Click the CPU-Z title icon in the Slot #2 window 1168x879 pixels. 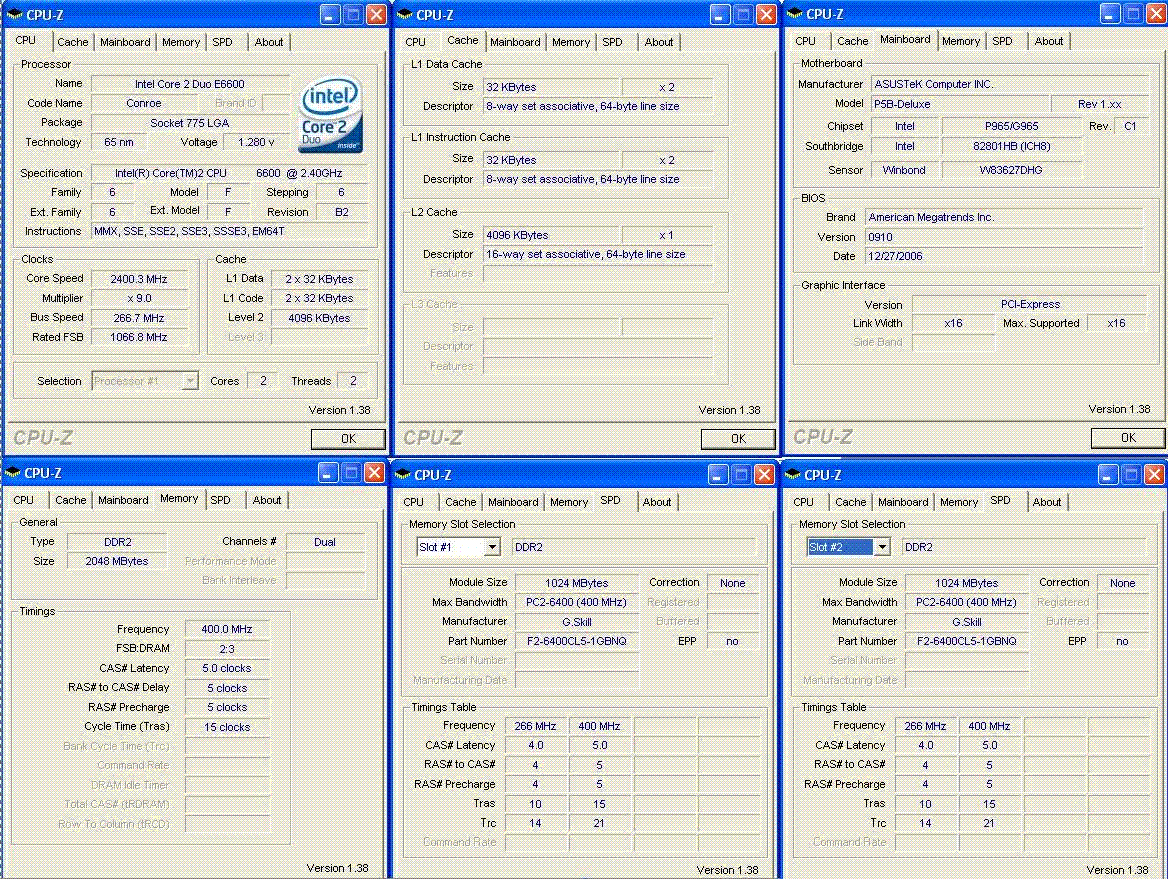(x=793, y=475)
